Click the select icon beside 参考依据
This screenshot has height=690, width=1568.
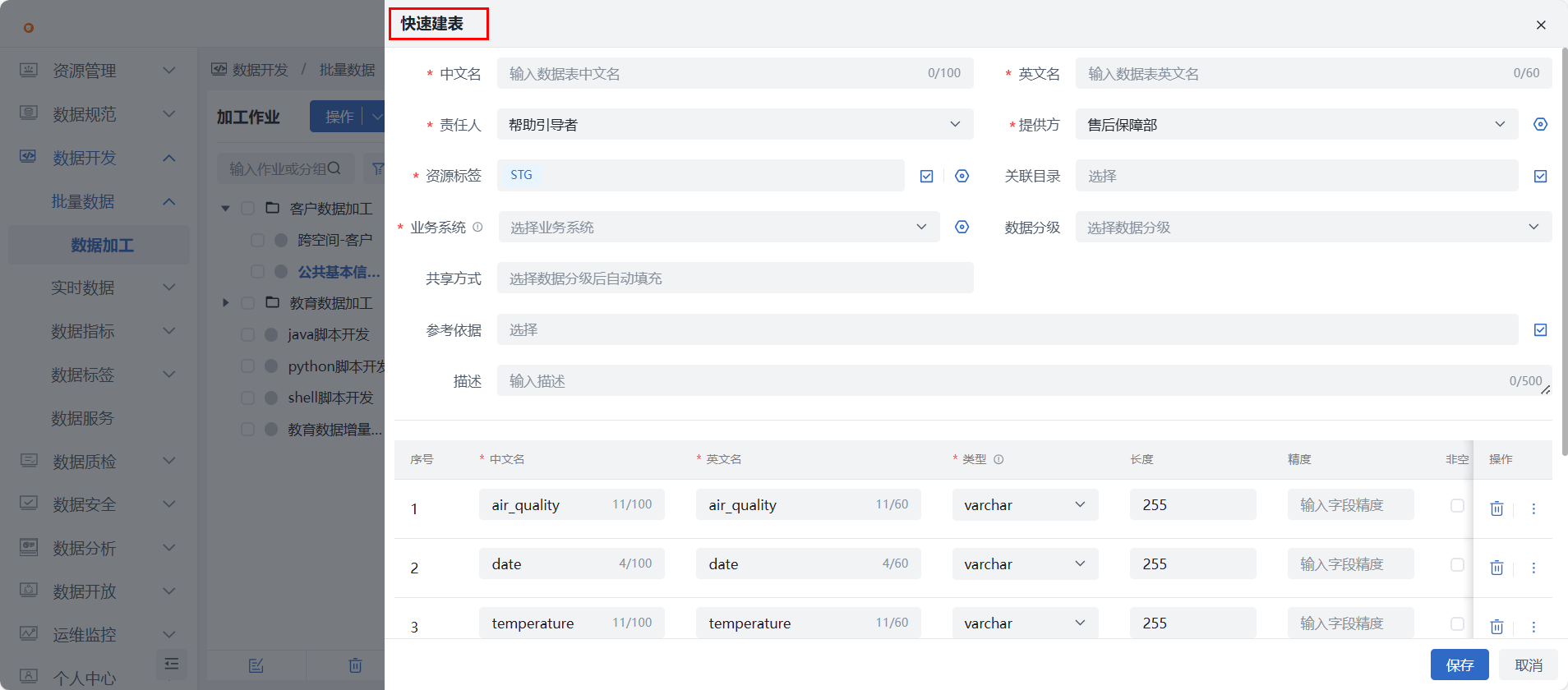pos(1540,329)
